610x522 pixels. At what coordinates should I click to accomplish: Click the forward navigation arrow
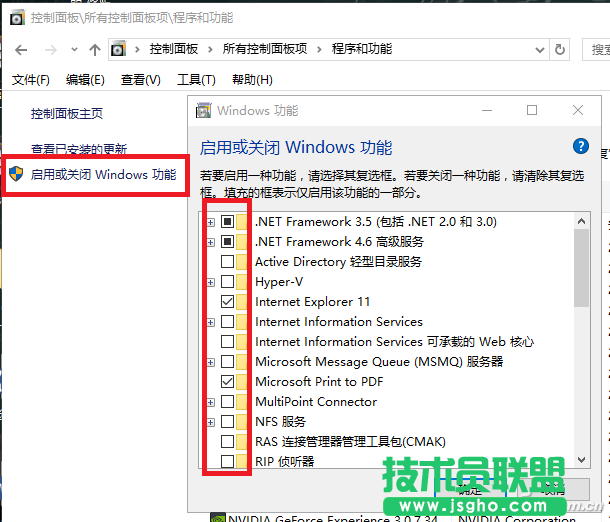49,49
